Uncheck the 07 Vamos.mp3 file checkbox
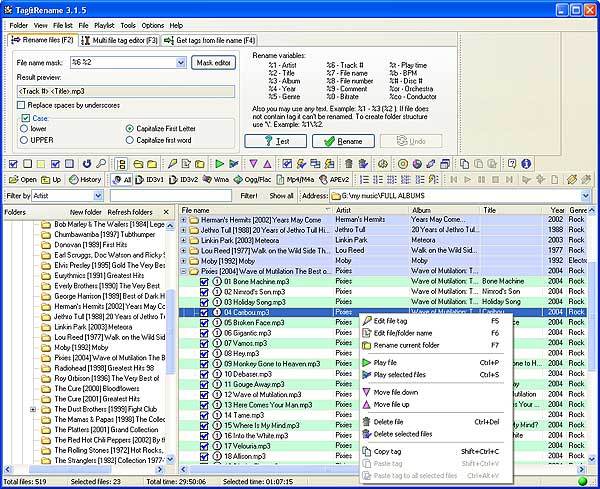Viewport: 600px width, 489px height. point(204,343)
